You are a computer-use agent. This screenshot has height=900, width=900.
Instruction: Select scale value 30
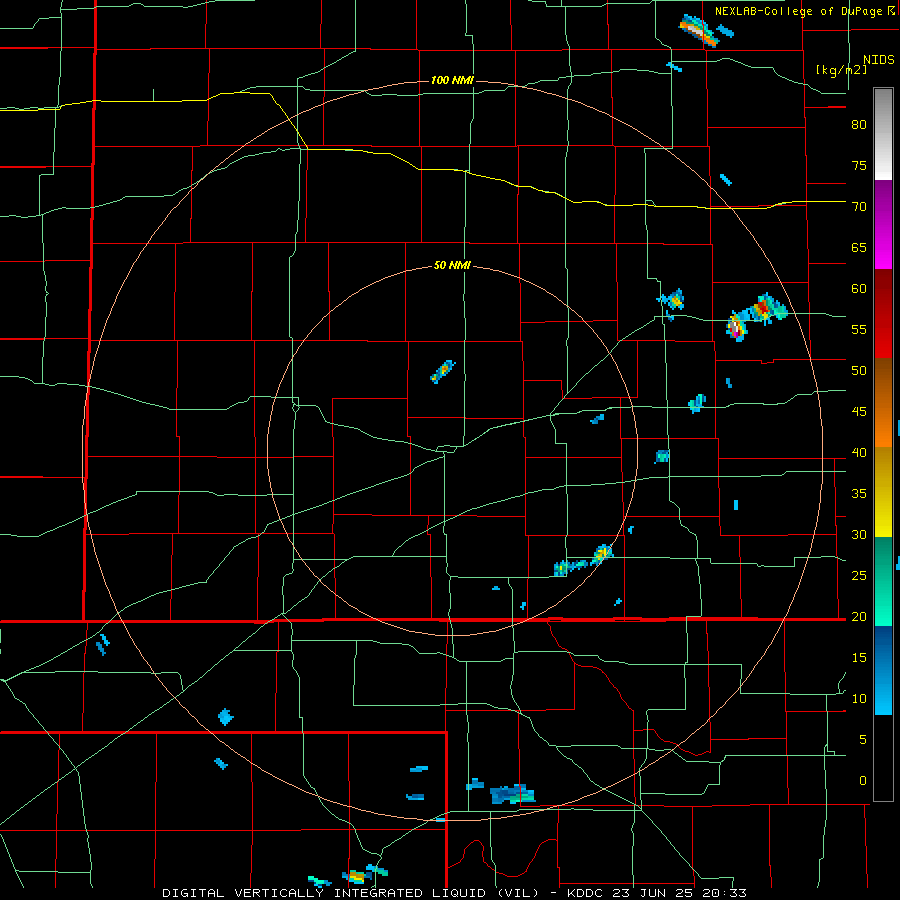pos(859,534)
